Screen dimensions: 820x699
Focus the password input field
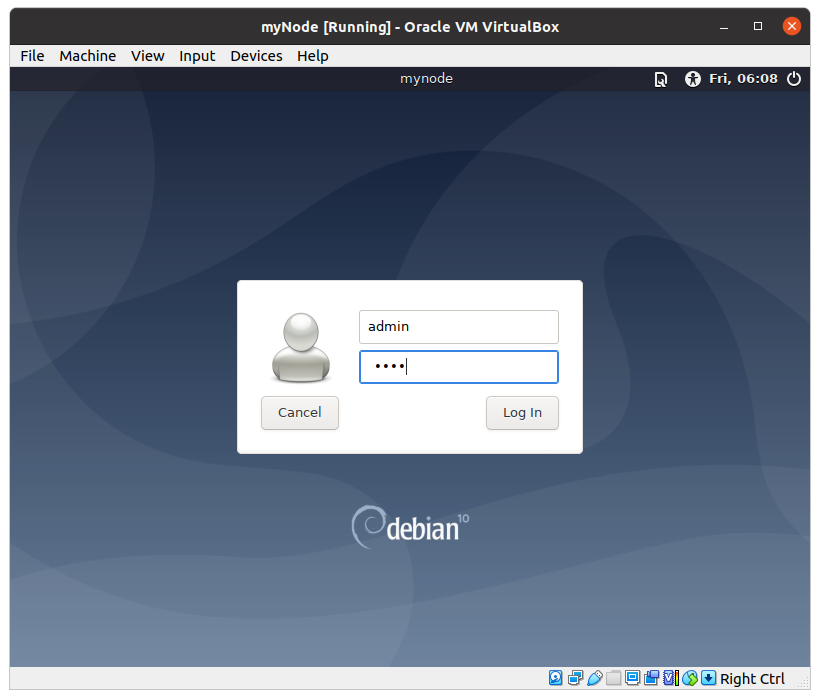[459, 367]
